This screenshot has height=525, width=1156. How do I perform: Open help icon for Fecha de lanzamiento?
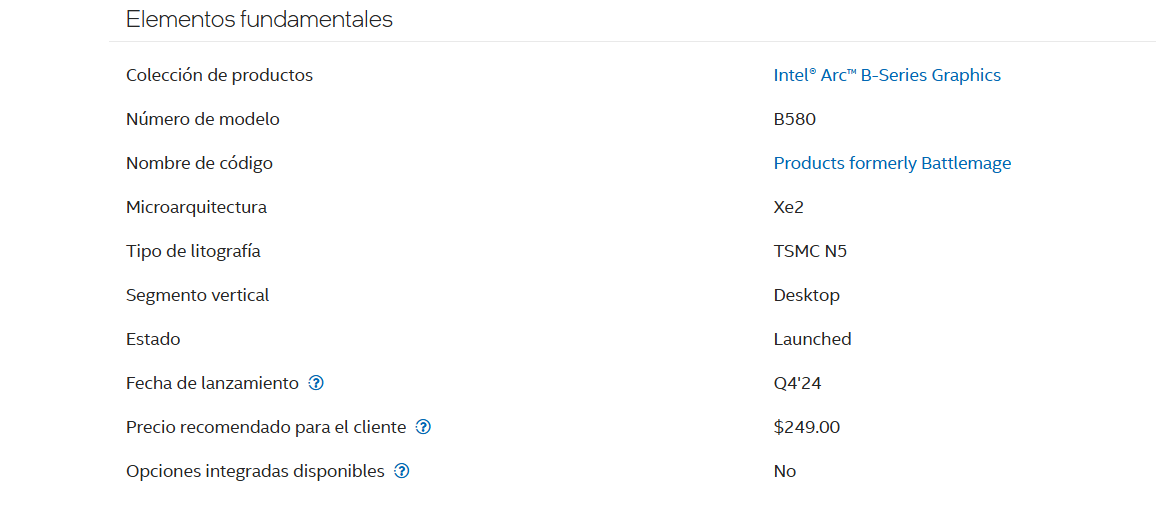[x=316, y=383]
